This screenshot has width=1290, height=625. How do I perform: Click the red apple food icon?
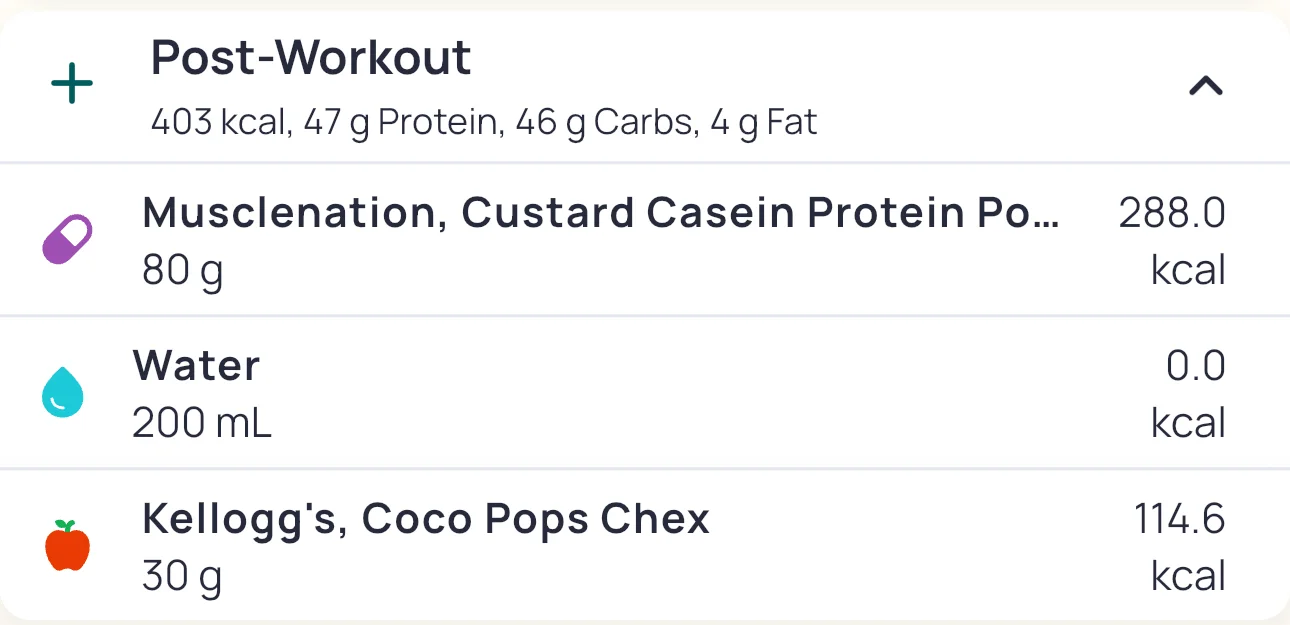click(67, 546)
